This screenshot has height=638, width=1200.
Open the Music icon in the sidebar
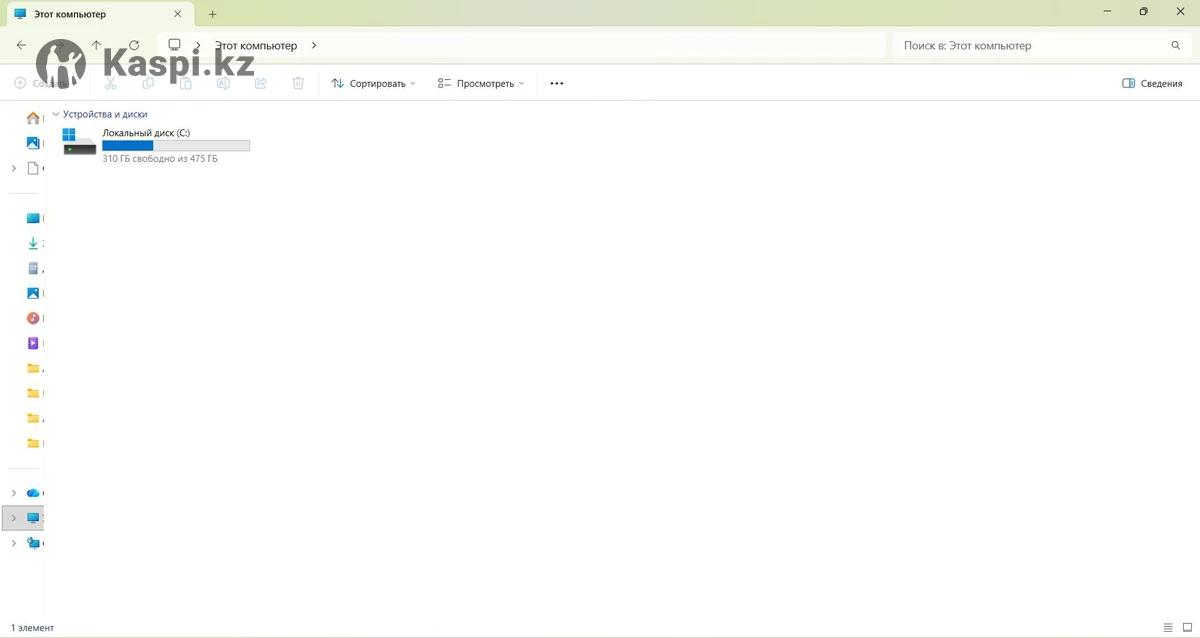(33, 318)
